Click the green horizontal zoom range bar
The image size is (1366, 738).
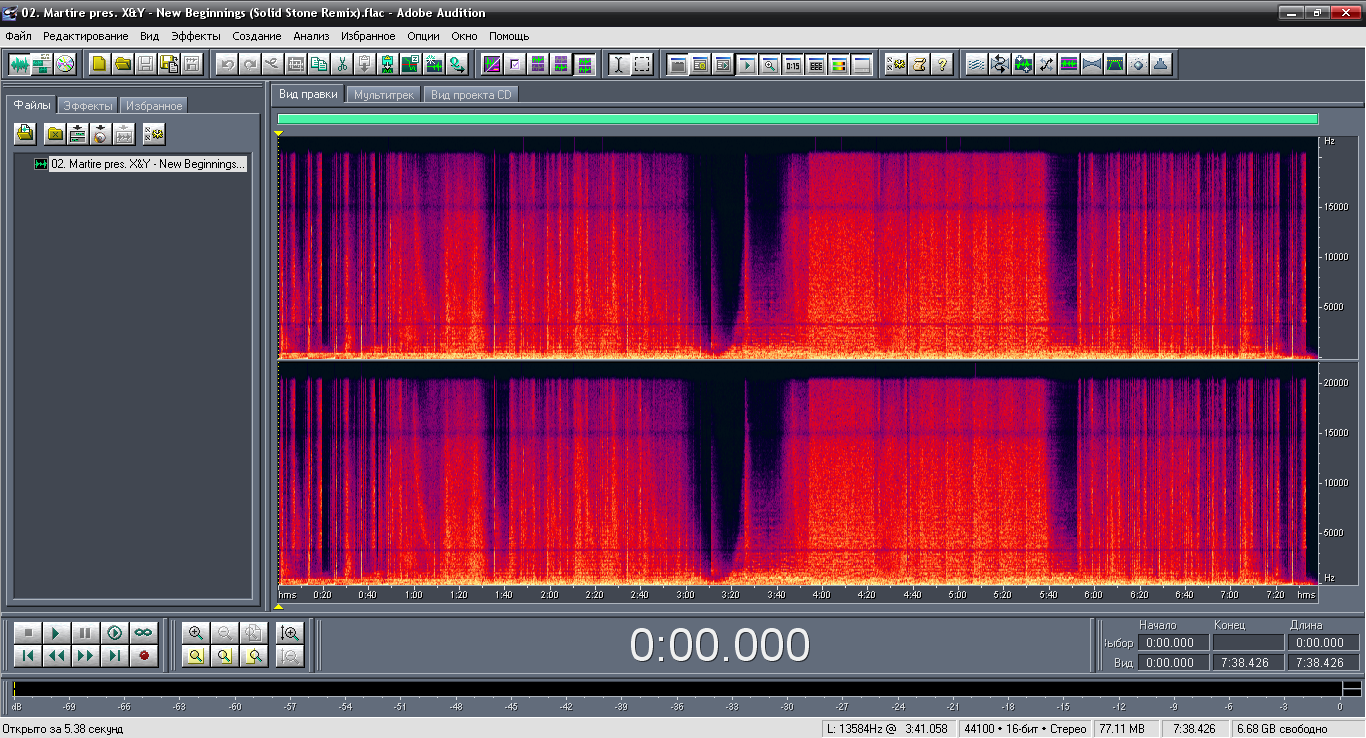797,119
